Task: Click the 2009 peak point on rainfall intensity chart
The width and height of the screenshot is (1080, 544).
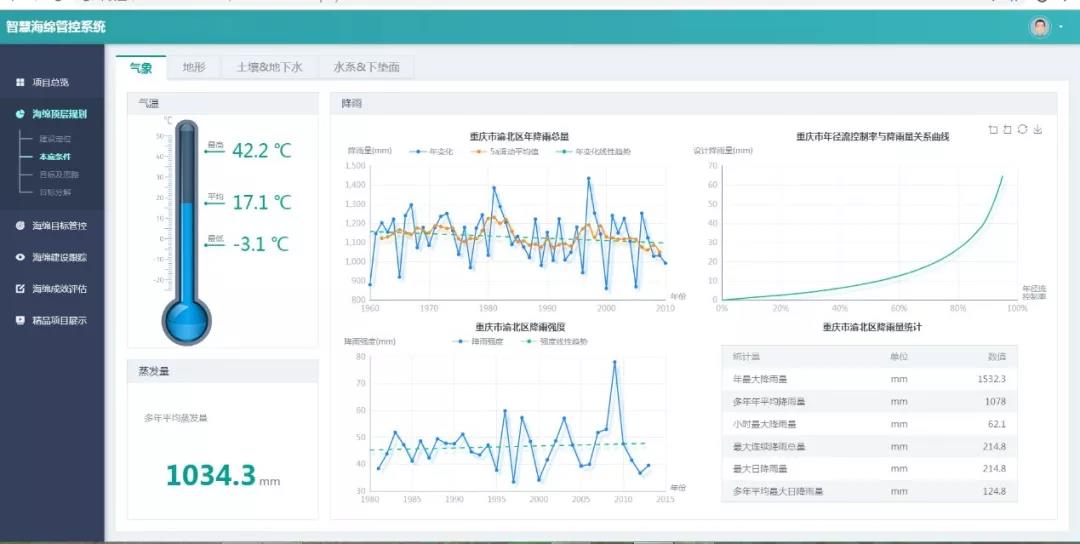Action: 614,362
